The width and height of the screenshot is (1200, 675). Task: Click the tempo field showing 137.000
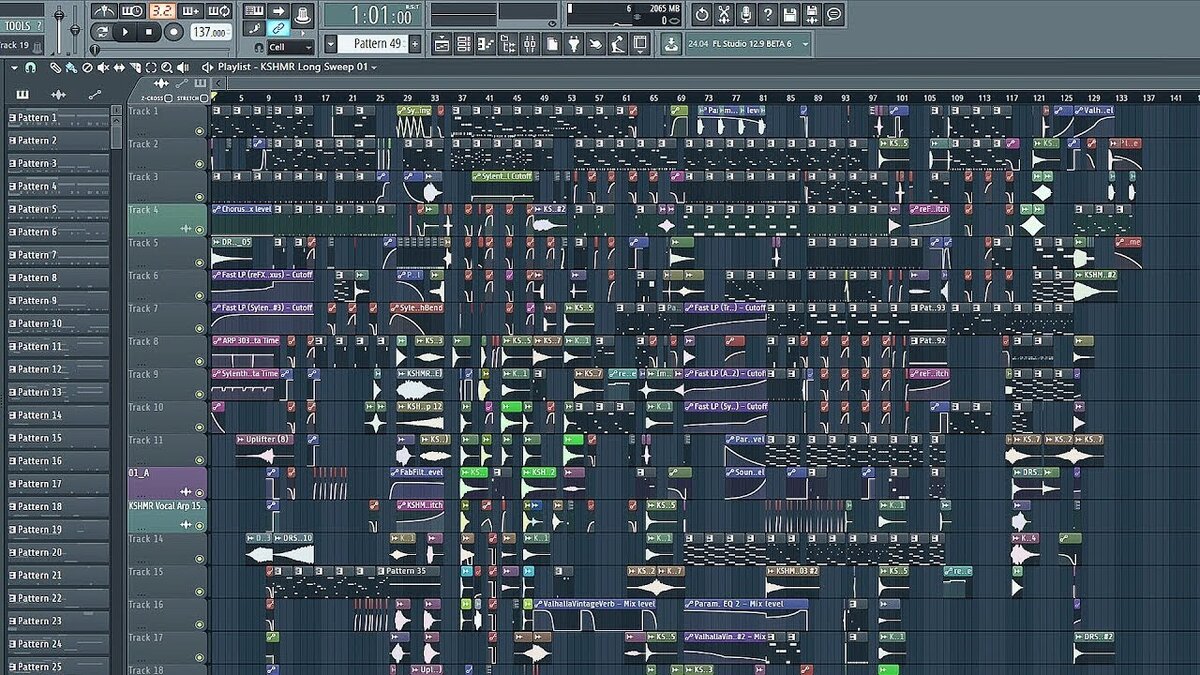pos(211,32)
